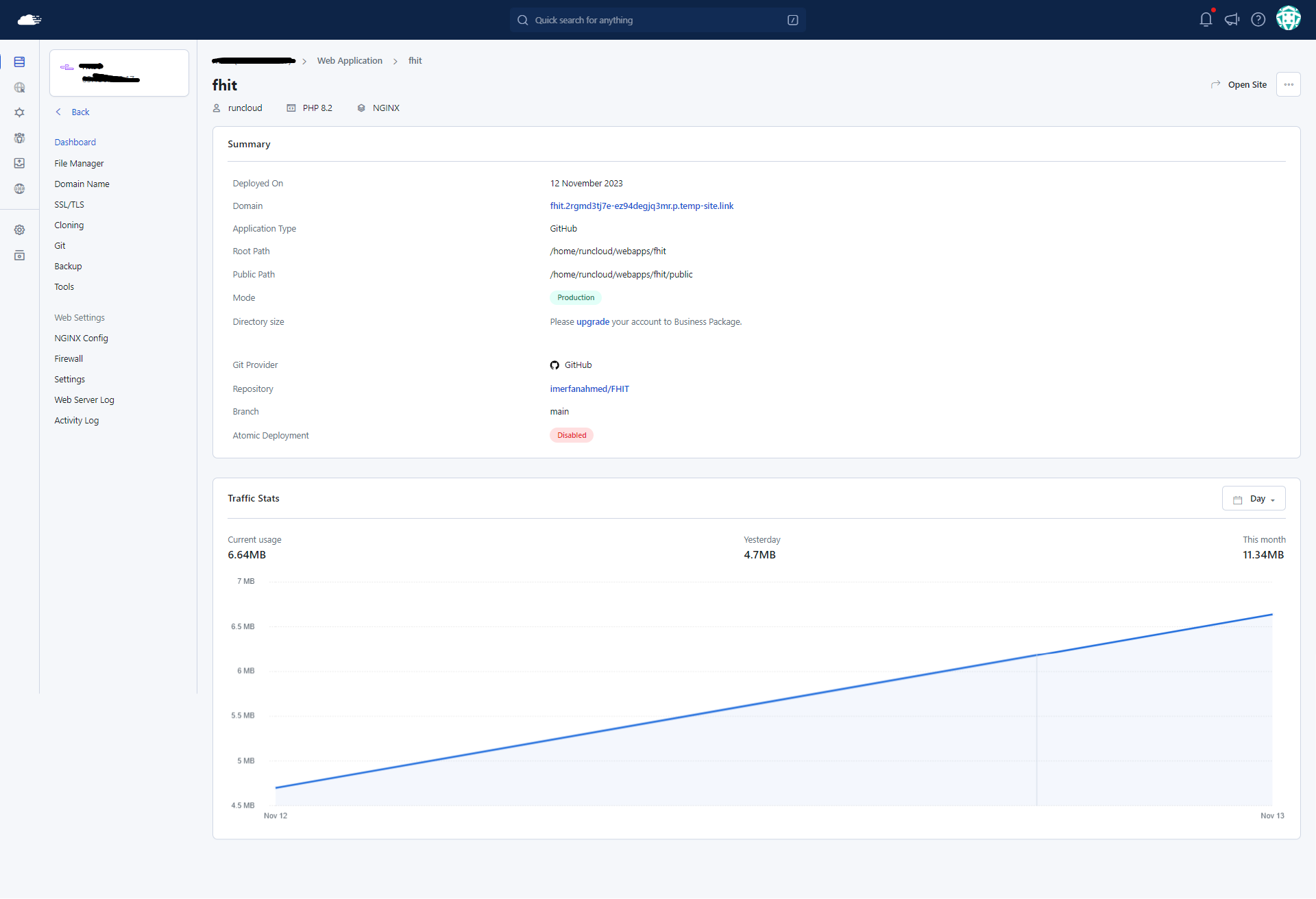The width and height of the screenshot is (1316, 899).
Task: Click the imerfanahmed/FHIT repository link
Action: [x=589, y=389]
